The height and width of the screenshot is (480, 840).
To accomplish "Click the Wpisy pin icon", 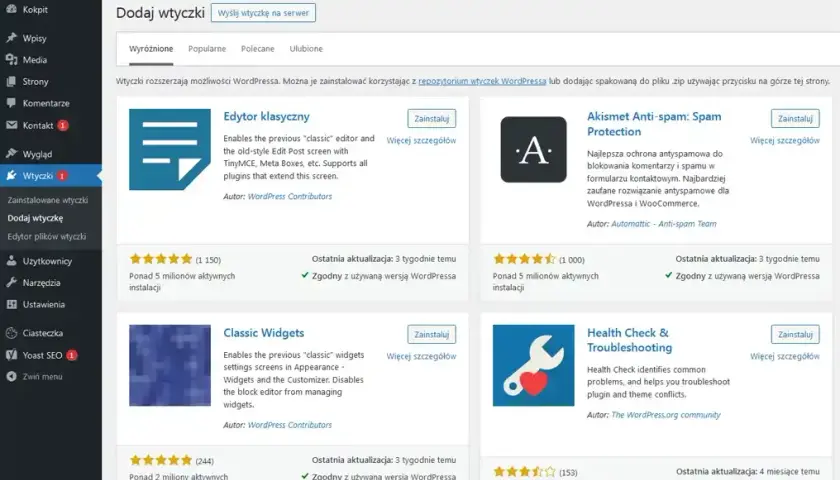I will coord(11,38).
